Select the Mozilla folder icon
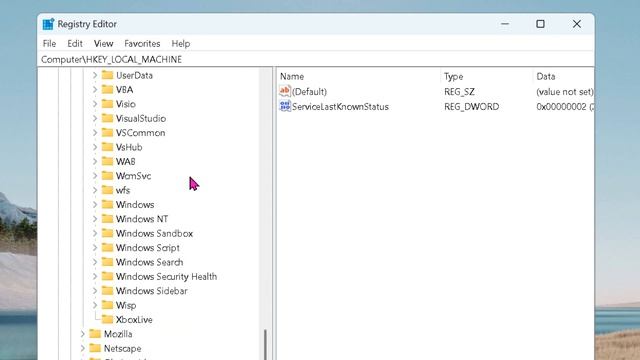 click(x=95, y=334)
